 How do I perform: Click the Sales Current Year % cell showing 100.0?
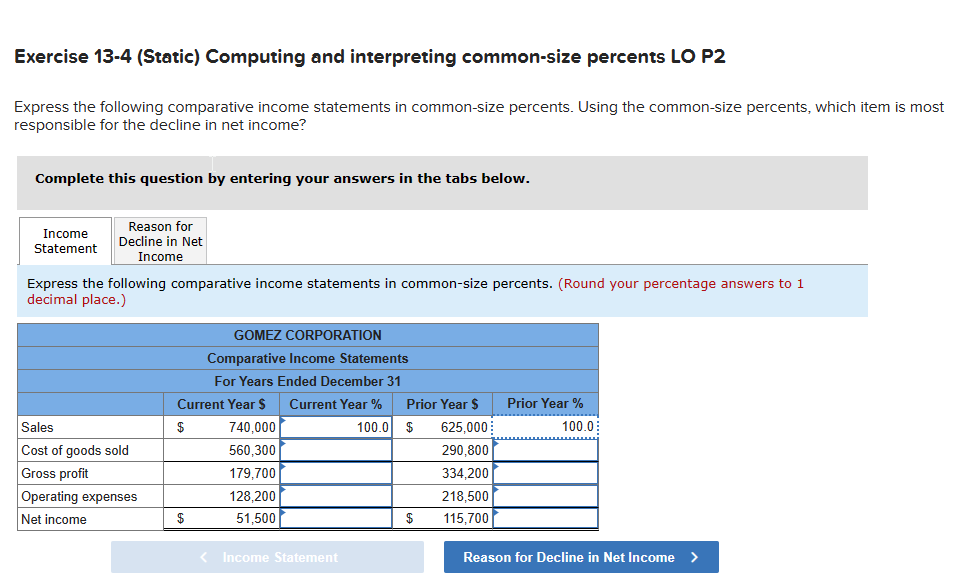[335, 427]
